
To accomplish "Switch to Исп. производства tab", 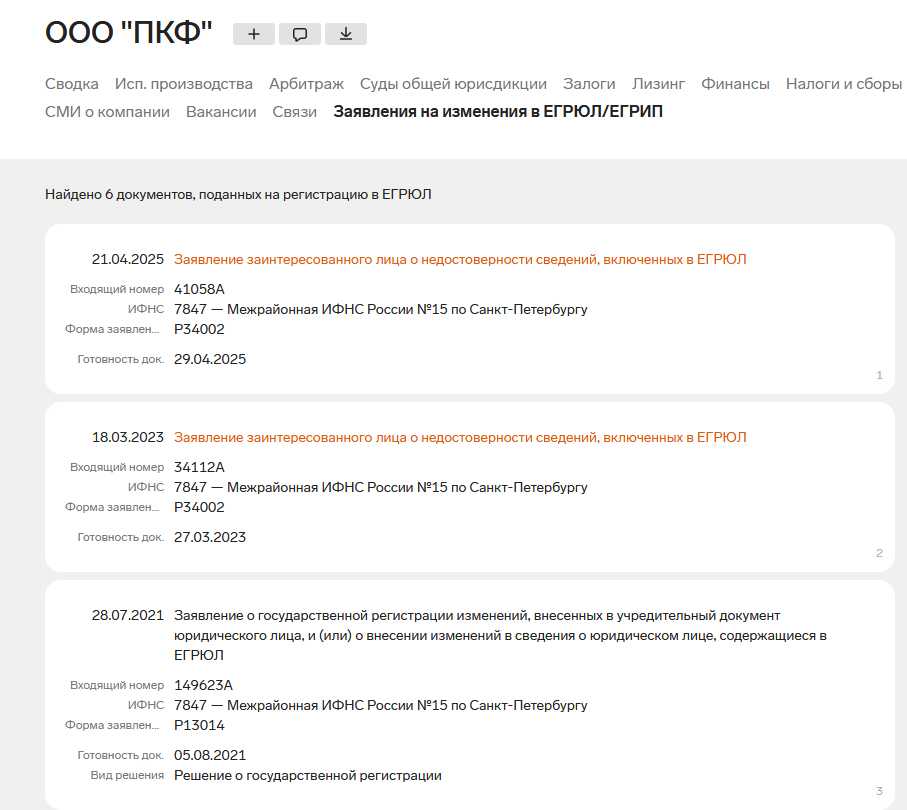I will (184, 84).
